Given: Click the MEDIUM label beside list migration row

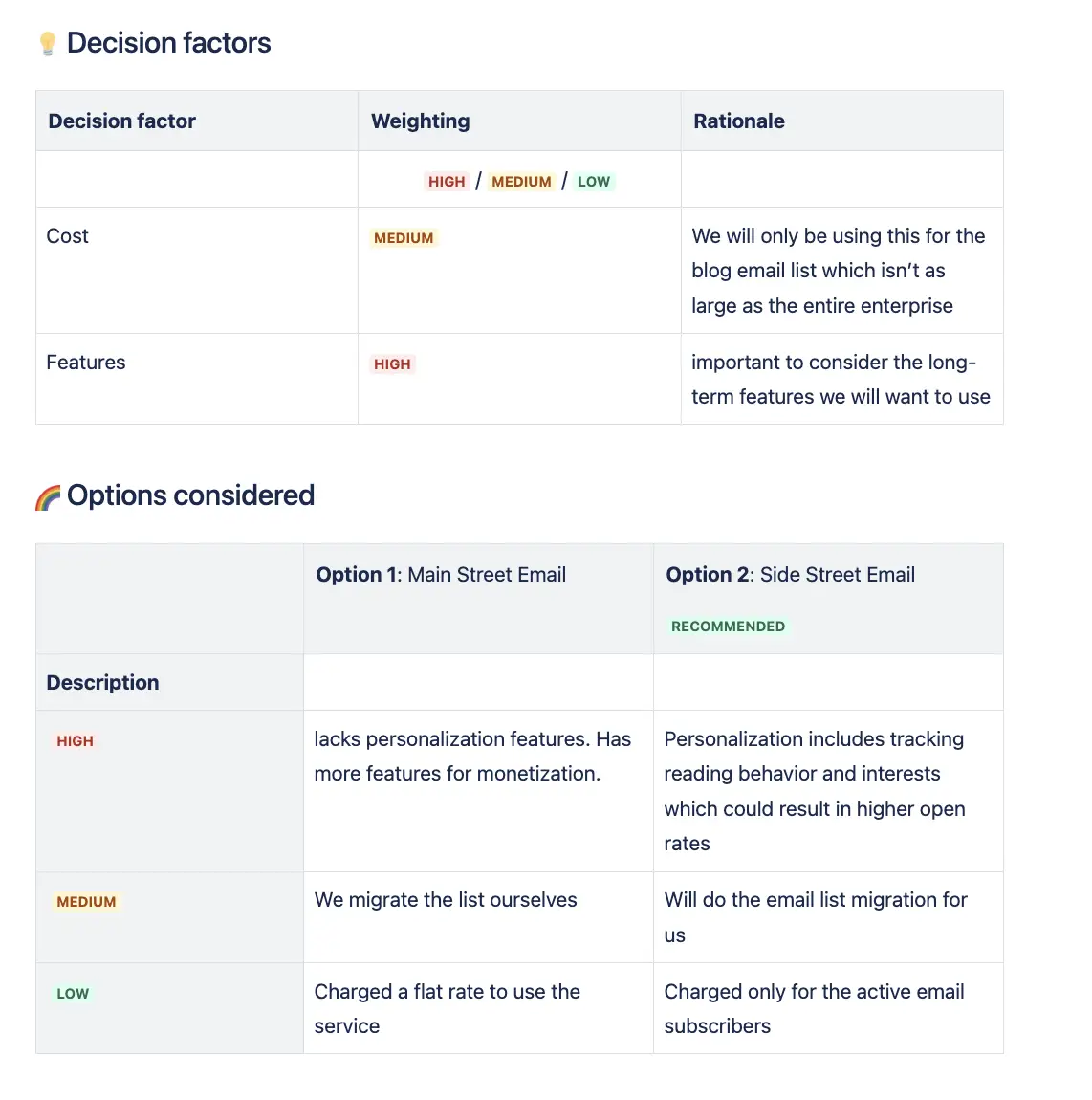Looking at the screenshot, I should point(86,902).
